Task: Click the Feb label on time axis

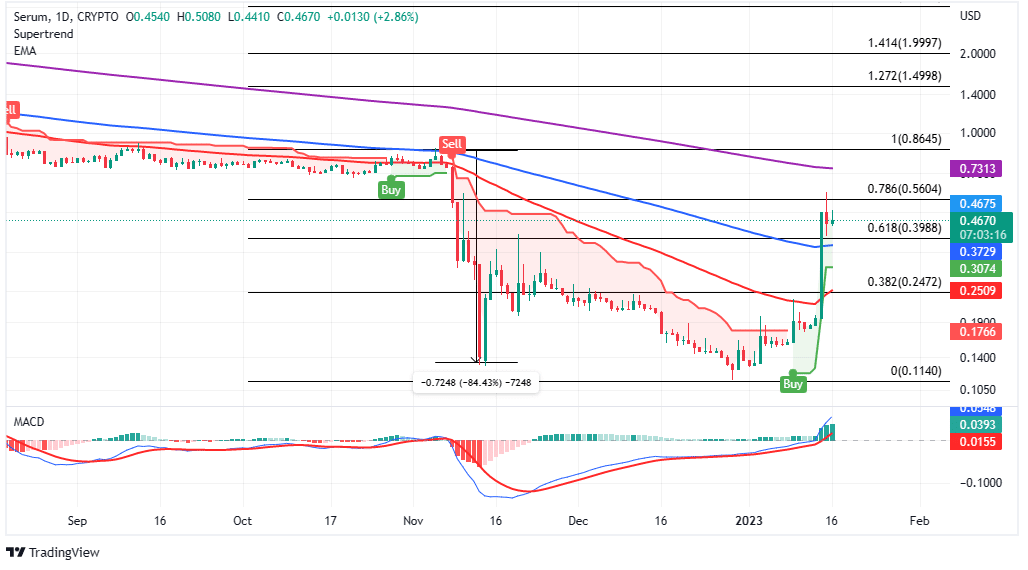Action: pos(919,521)
